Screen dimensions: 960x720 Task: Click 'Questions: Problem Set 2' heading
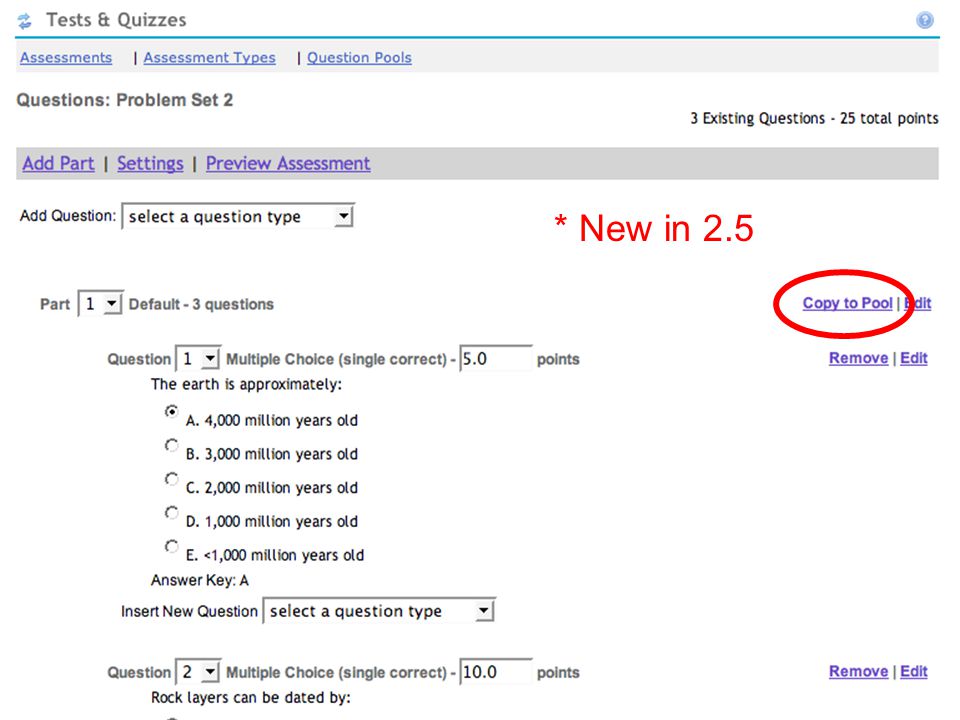pos(125,100)
